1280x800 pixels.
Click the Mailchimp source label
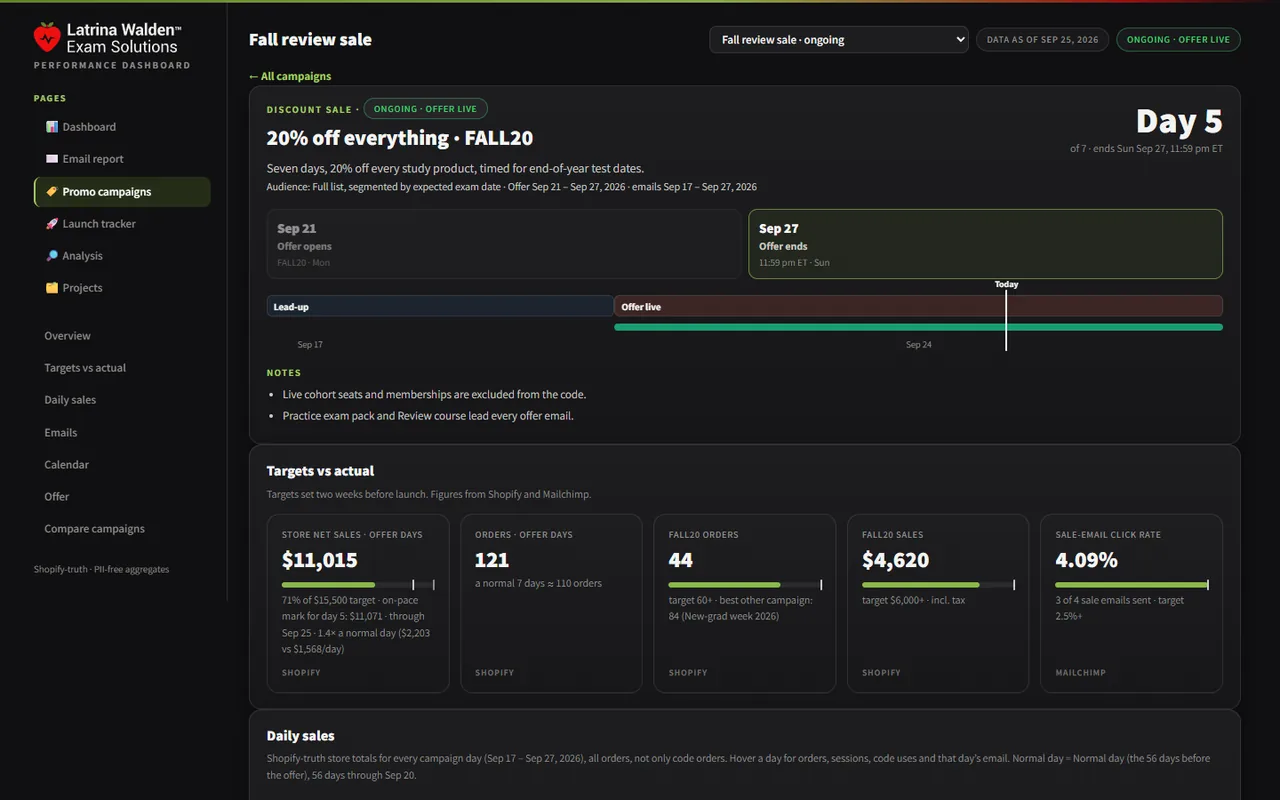[x=1081, y=673]
